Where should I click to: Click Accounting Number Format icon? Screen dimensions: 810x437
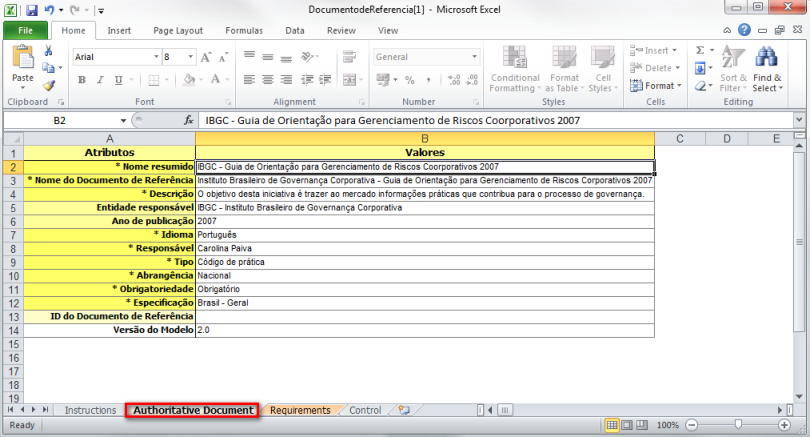[x=383, y=80]
